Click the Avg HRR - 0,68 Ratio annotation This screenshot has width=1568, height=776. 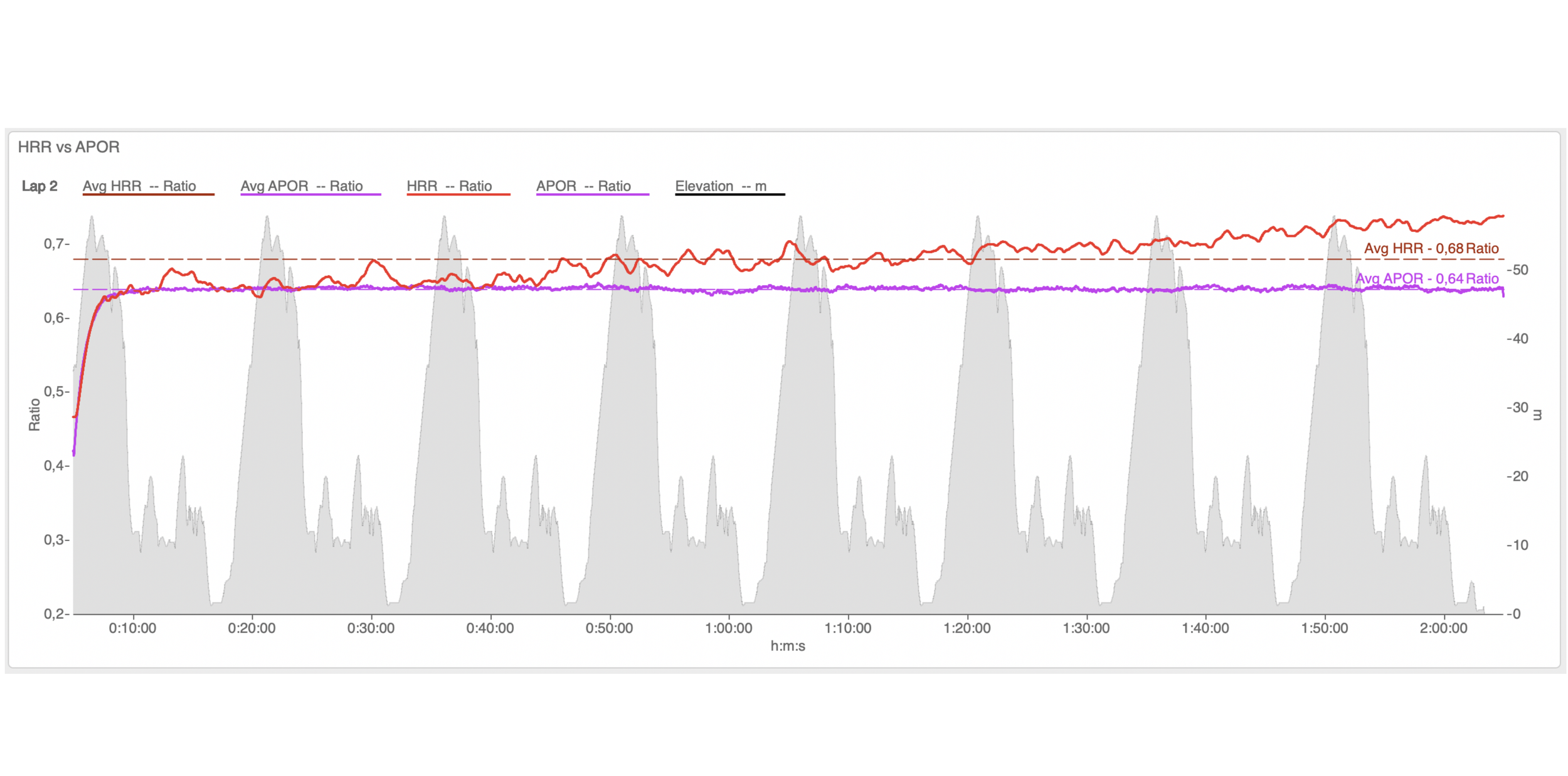click(1431, 248)
